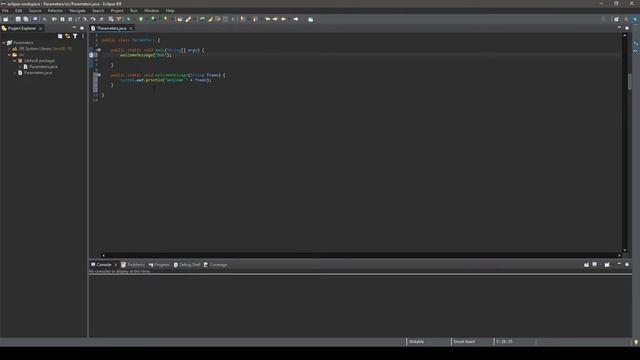Maximize the editor area
Viewport: 640px width, 360px height.
point(627,28)
